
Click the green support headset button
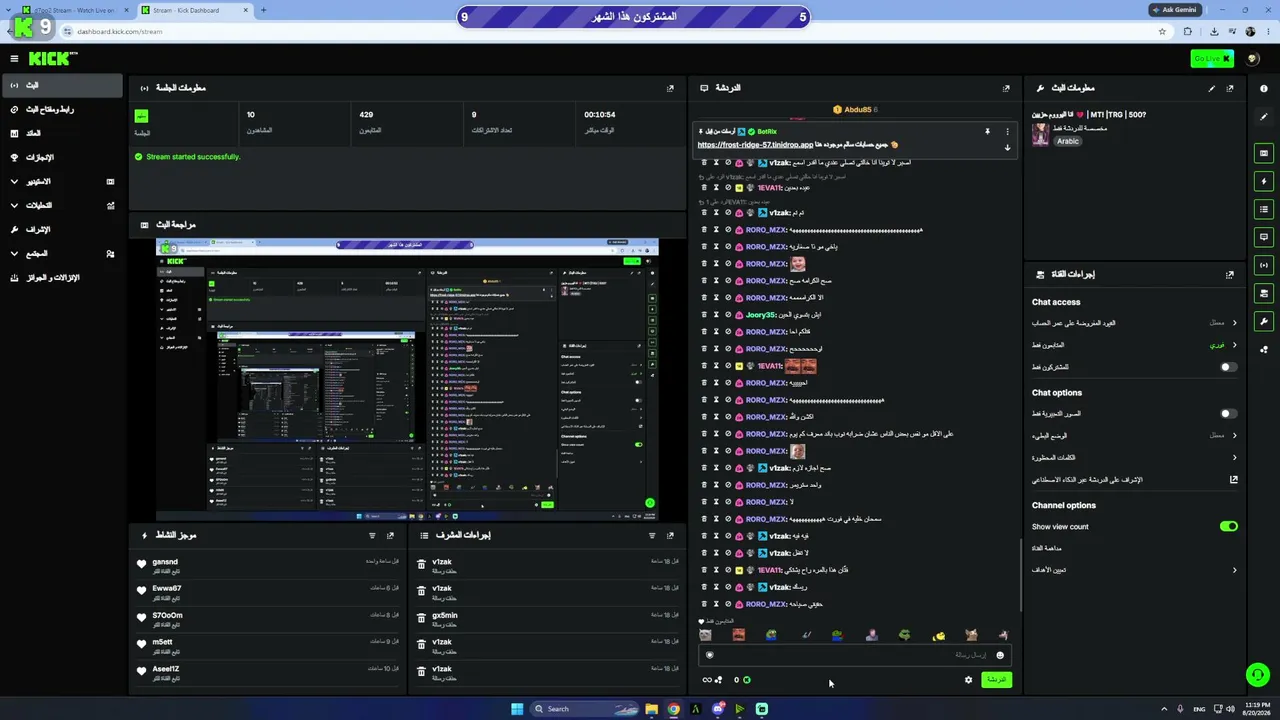click(x=1258, y=675)
